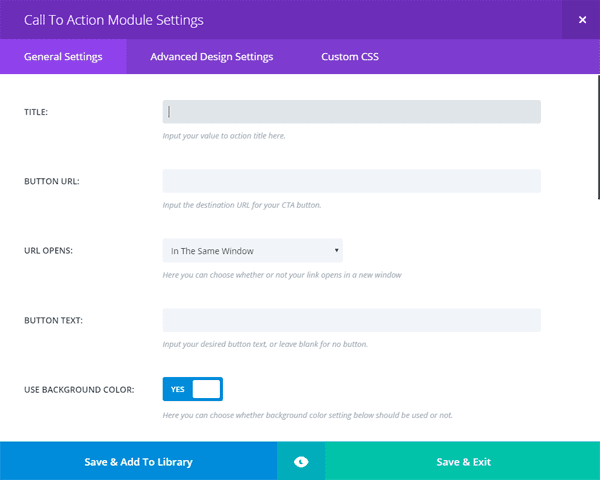The height and width of the screenshot is (480, 600).
Task: Toggle the Use Background Color switch
Action: 192,389
